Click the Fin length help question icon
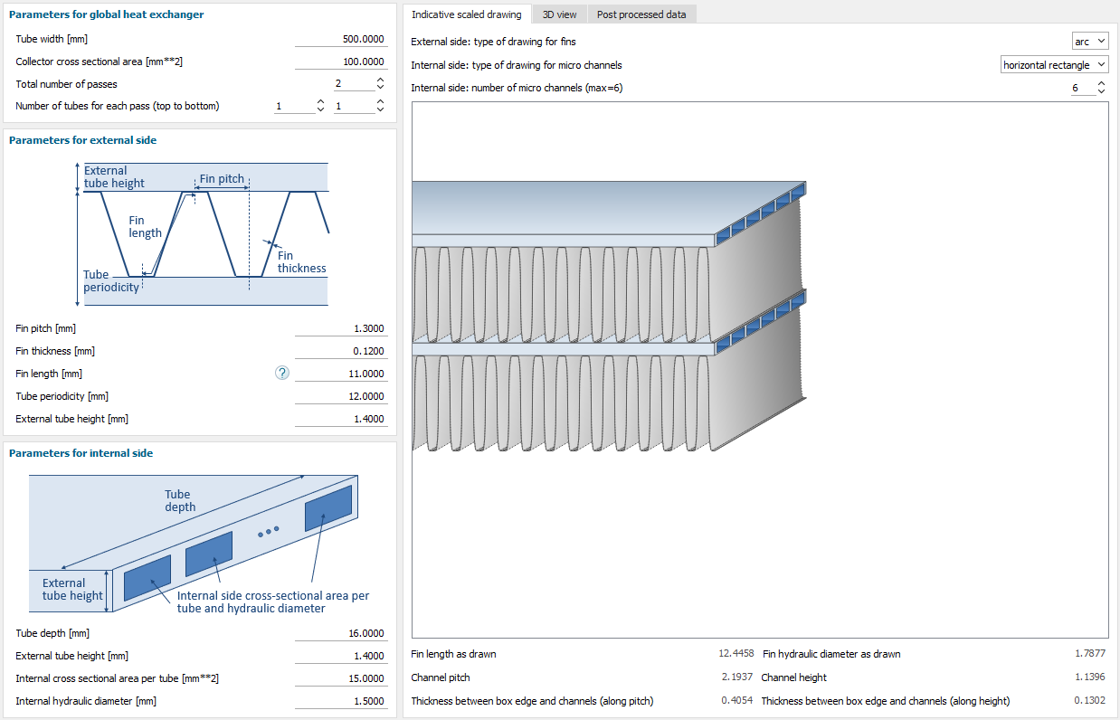 (282, 373)
